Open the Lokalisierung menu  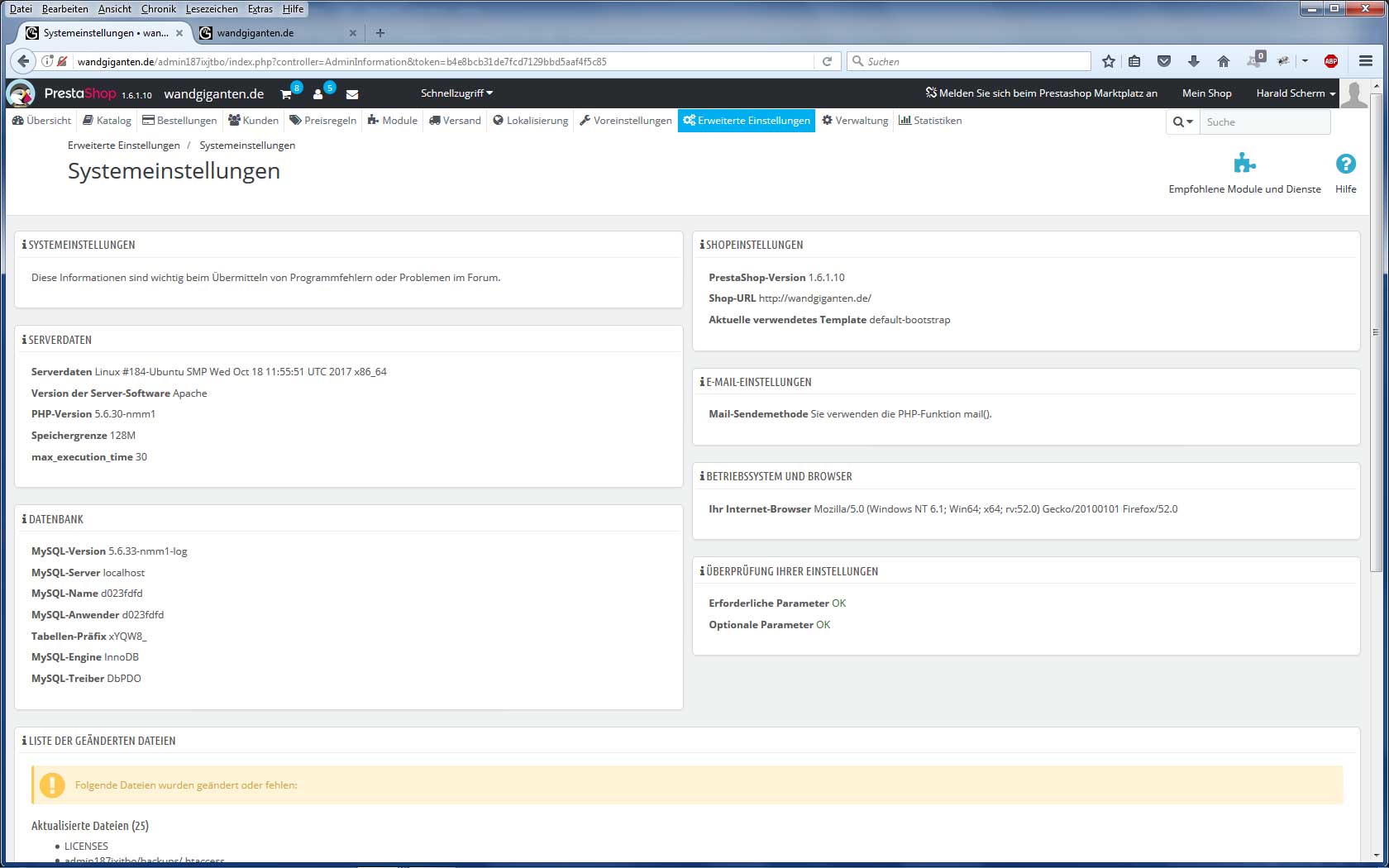pos(530,121)
